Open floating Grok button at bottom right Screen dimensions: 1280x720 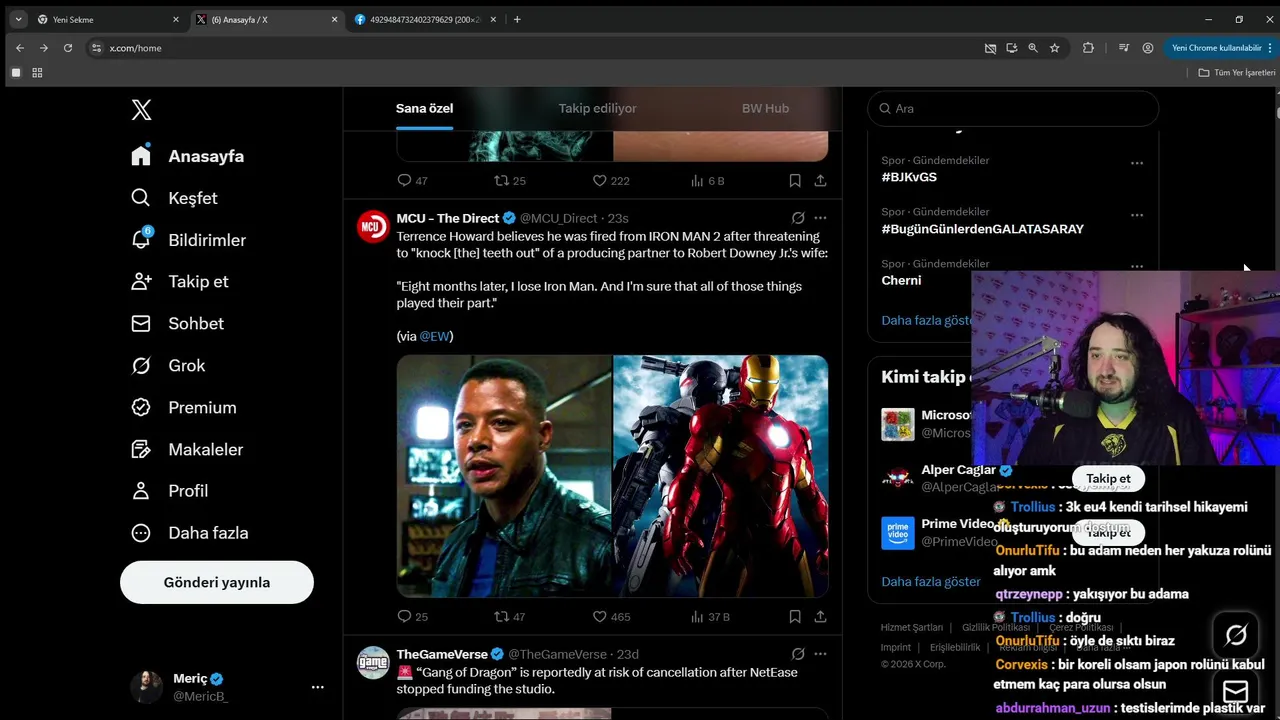[1236, 635]
